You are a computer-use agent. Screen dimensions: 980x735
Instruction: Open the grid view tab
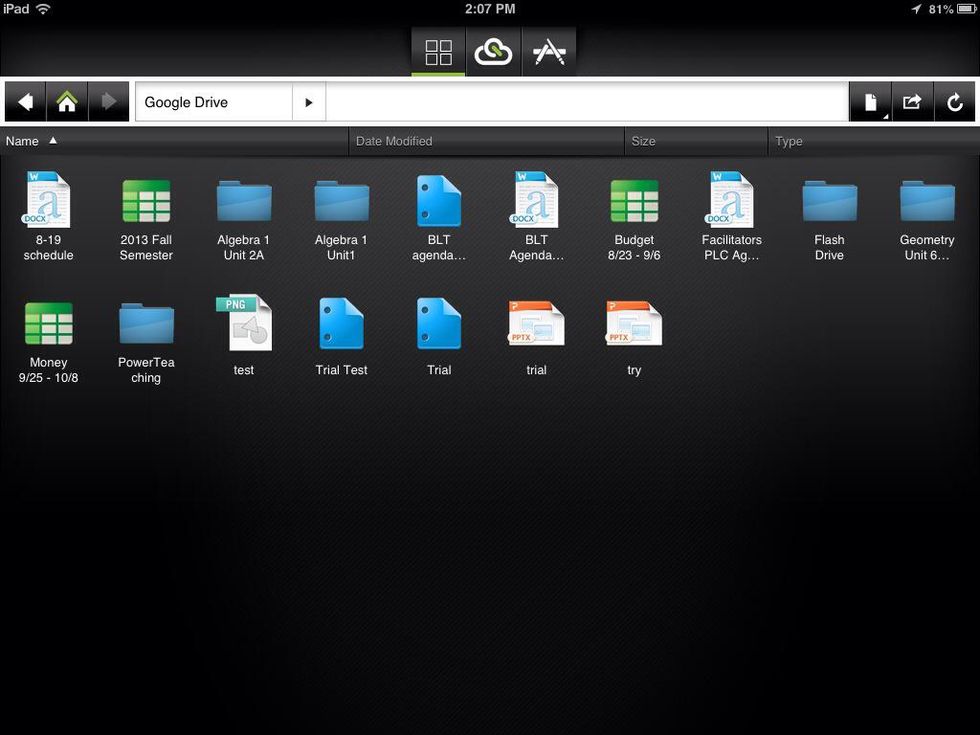click(438, 52)
